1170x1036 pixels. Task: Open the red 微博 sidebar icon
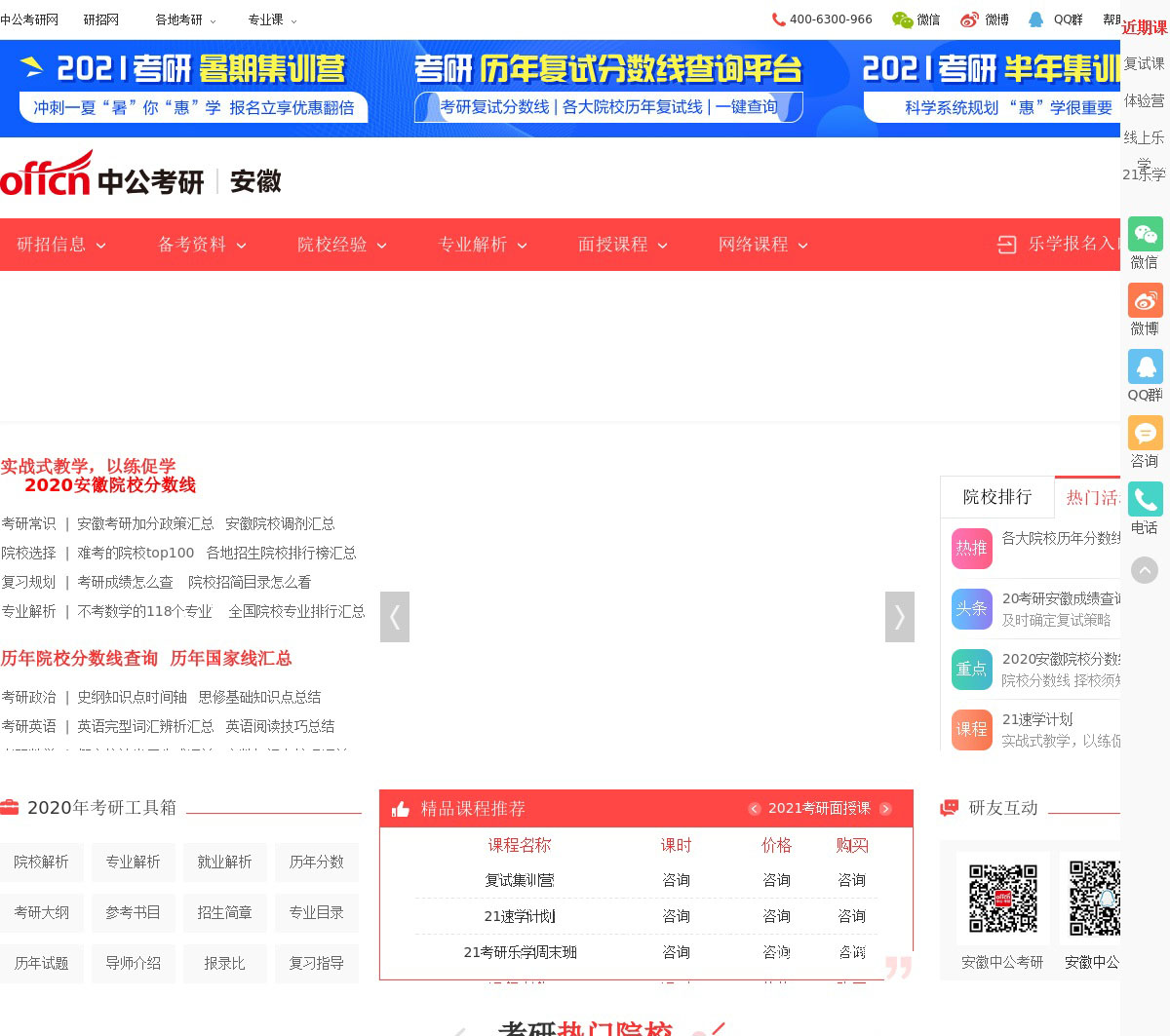tap(1146, 300)
